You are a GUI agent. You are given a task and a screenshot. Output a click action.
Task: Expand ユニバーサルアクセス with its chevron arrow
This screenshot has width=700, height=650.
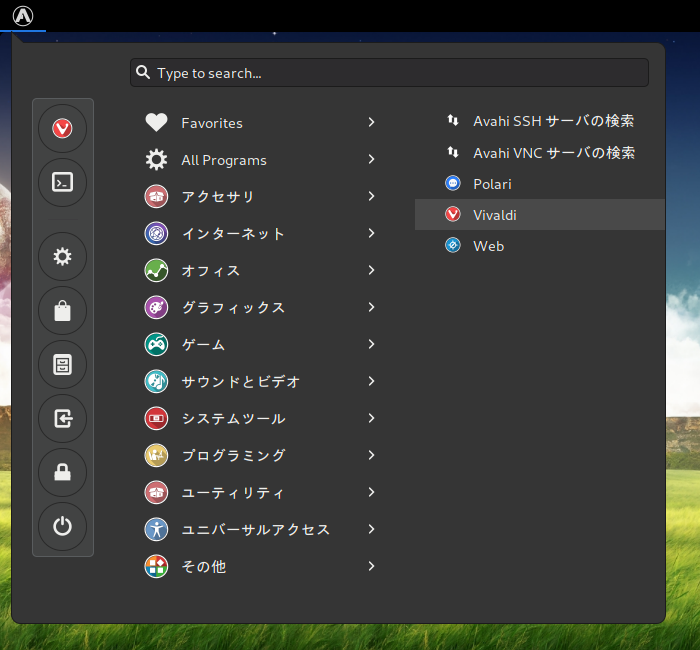(371, 529)
